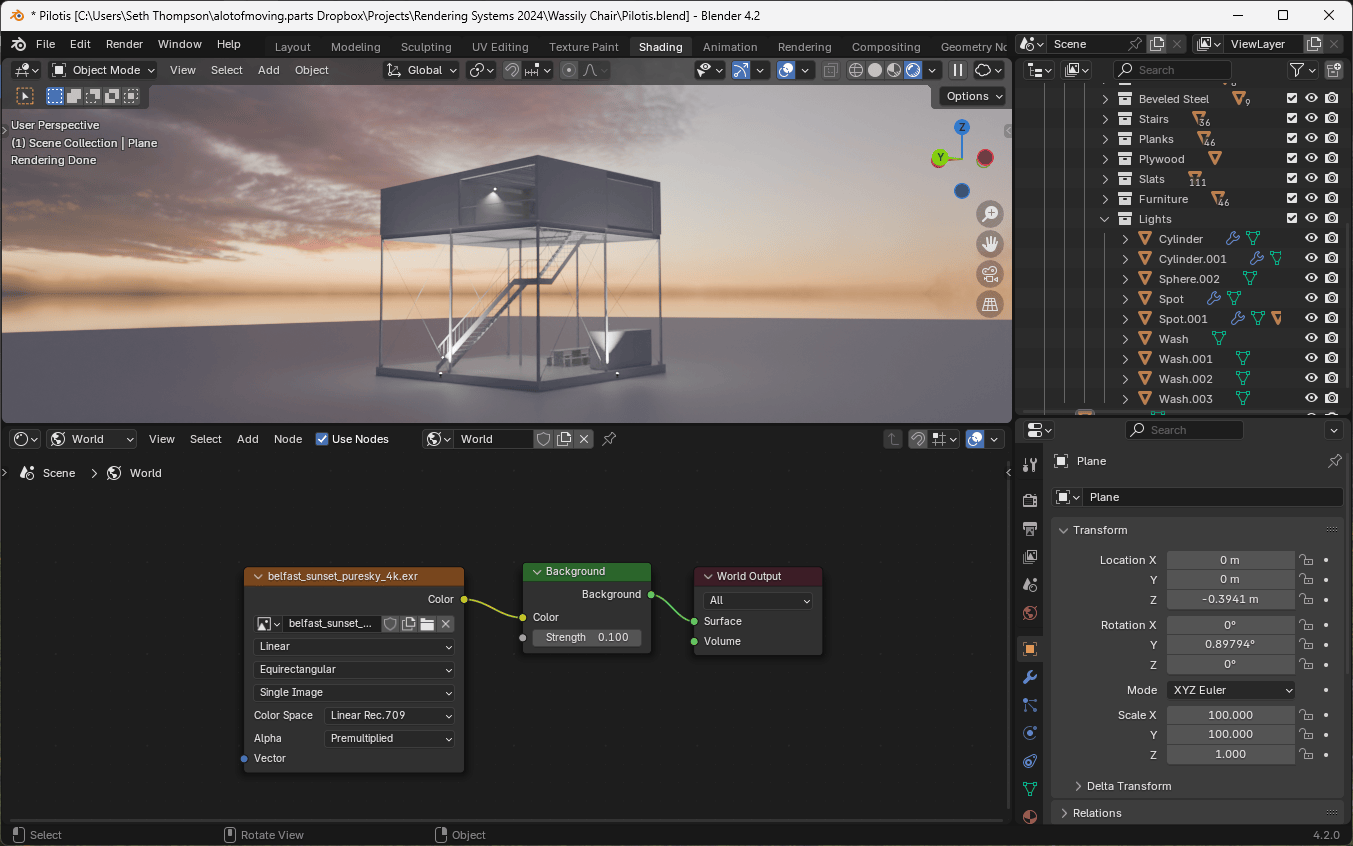Open the View Layer properties tab
Screen dimensions: 1353x846
pyautogui.click(x=1030, y=556)
